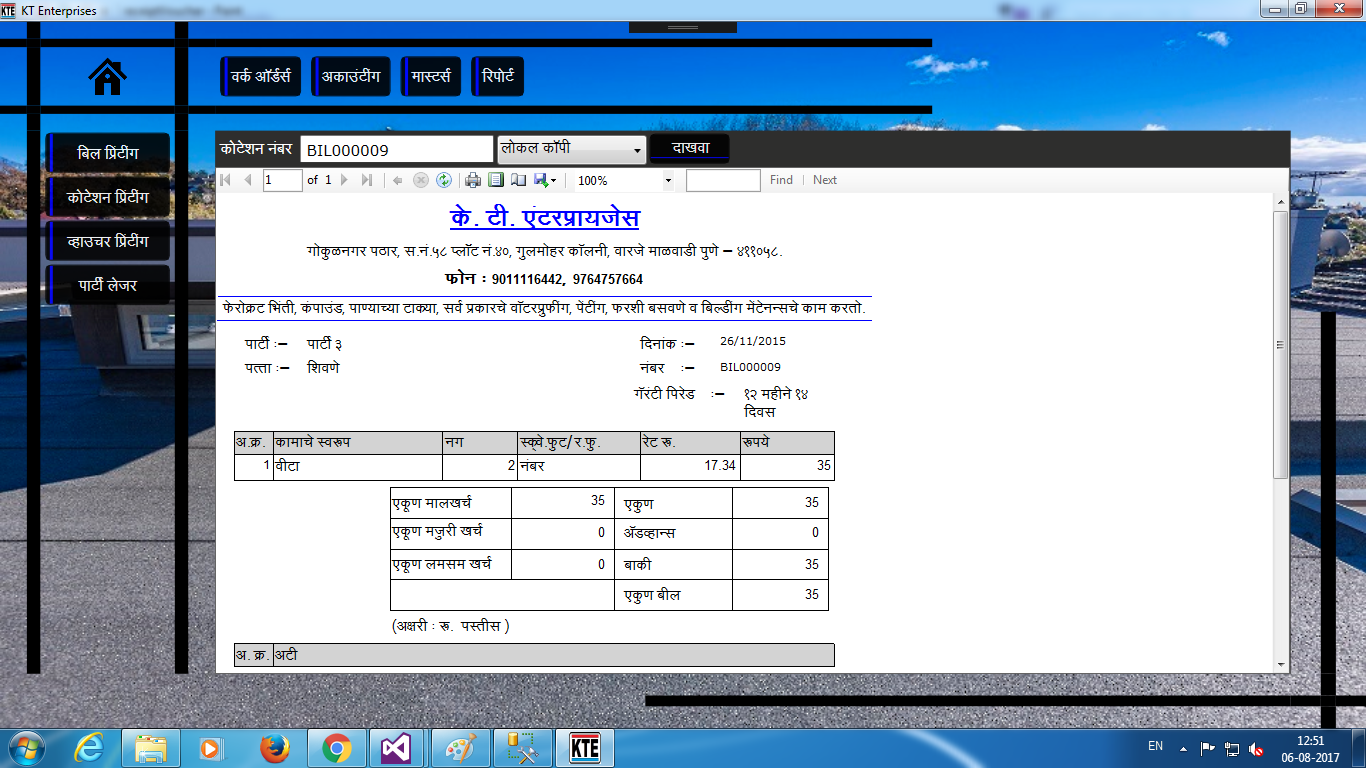
Task: Open Firefox from the taskbar
Action: 274,748
